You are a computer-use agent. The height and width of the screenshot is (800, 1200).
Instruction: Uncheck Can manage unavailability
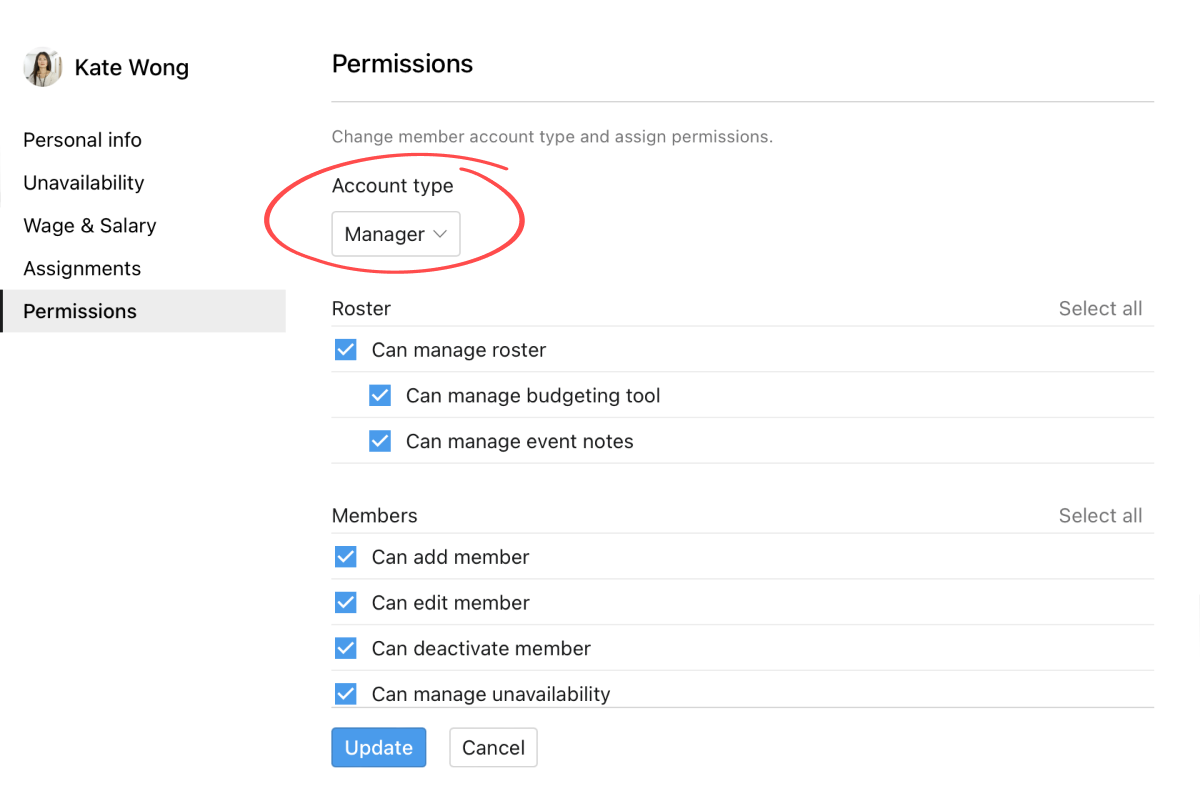[345, 693]
